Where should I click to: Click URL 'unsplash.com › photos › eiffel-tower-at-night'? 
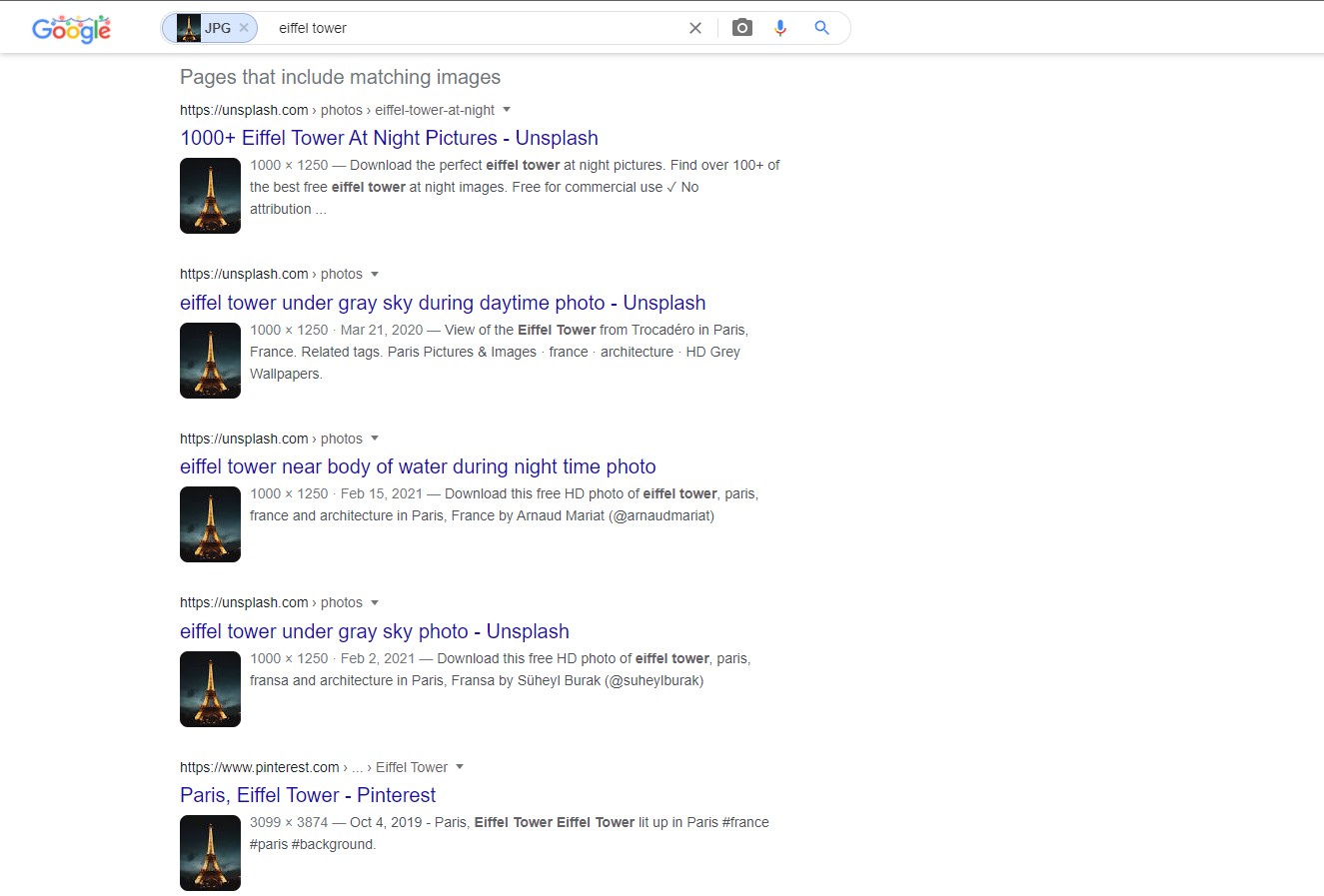click(x=337, y=110)
